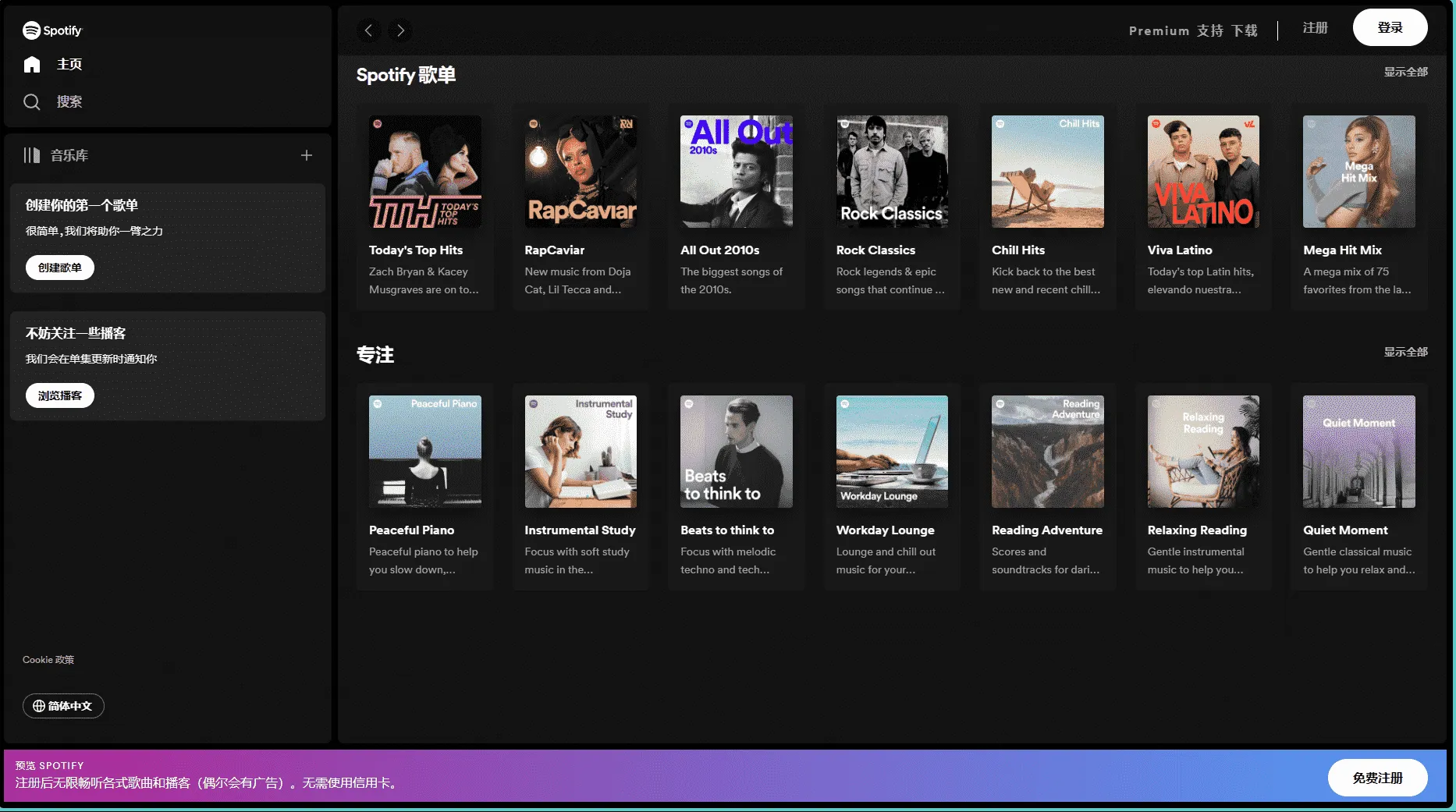Go forward using the right arrow
1456x812 pixels.
pyautogui.click(x=400, y=30)
